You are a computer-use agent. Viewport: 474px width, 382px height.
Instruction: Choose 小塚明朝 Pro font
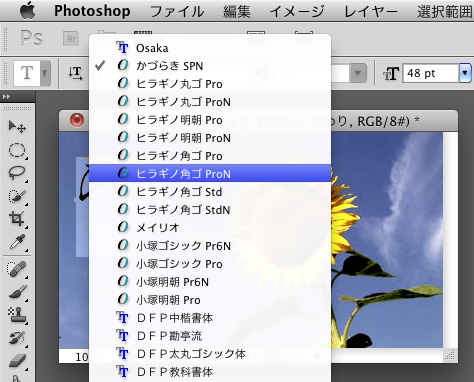pyautogui.click(x=210, y=300)
